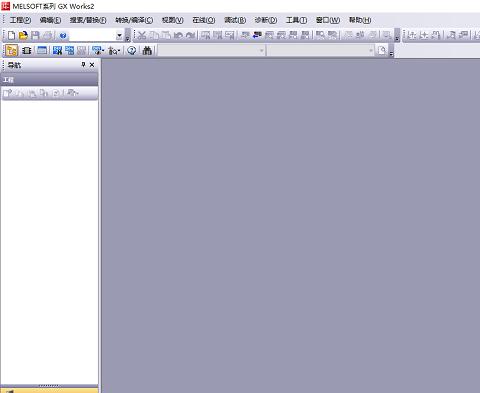
Task: Toggle the navigation window toolbar icon
Action: (12, 51)
